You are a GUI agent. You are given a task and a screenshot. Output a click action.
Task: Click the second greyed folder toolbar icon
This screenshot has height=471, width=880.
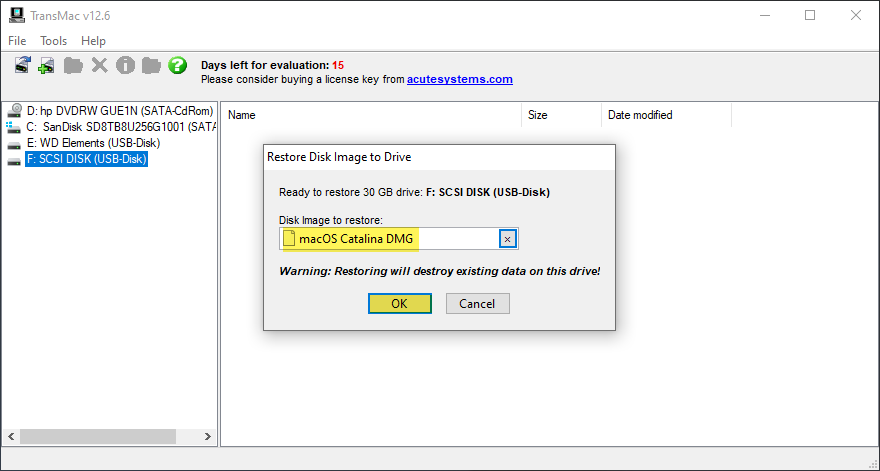click(x=151, y=66)
